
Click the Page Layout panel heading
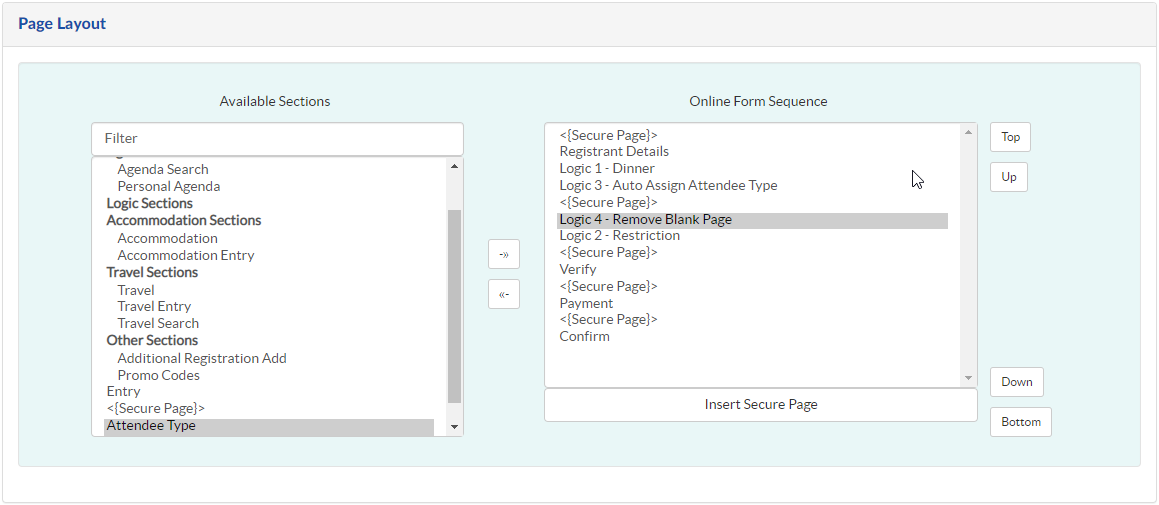(62, 24)
